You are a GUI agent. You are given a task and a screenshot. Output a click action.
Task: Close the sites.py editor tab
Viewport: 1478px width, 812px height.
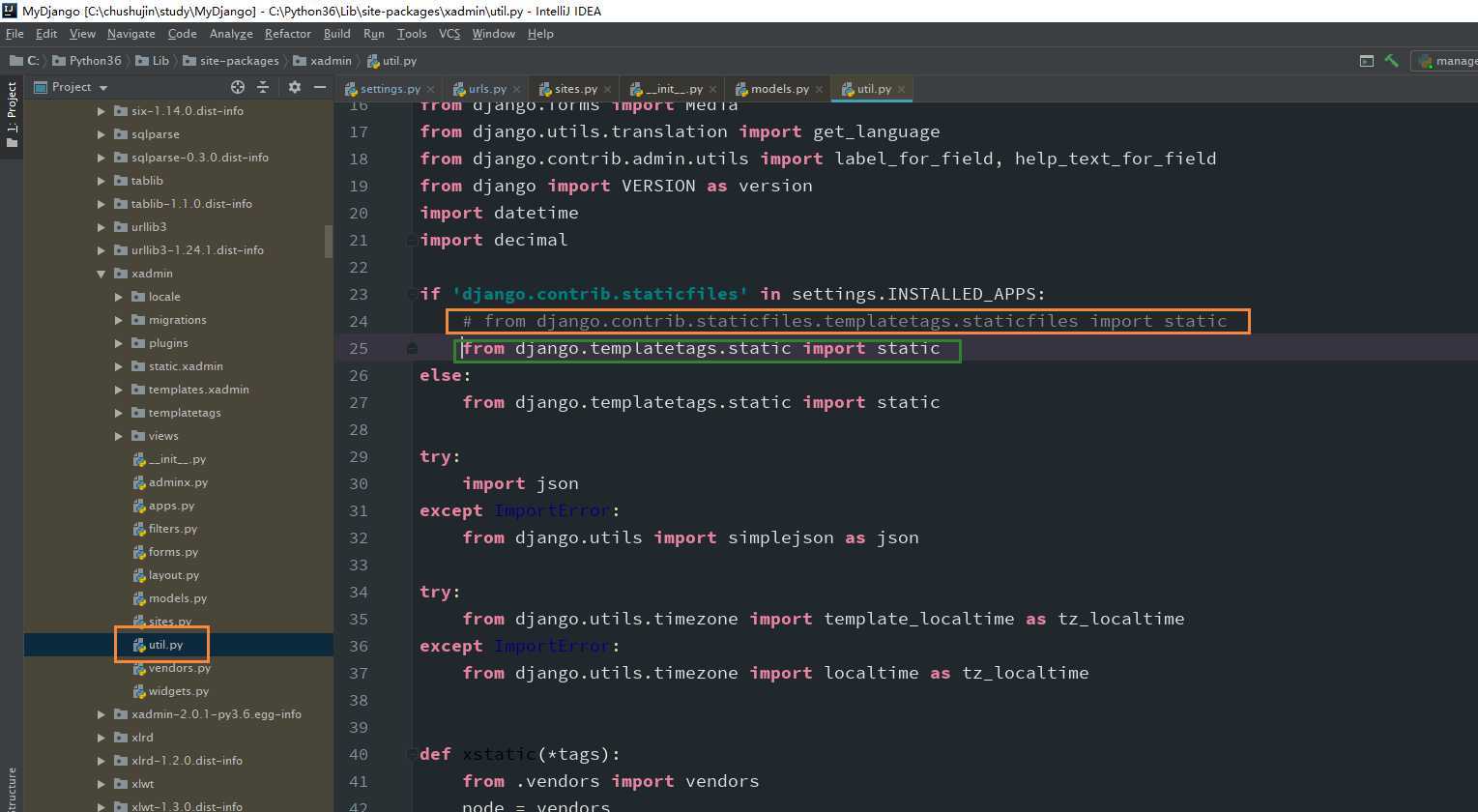click(607, 89)
